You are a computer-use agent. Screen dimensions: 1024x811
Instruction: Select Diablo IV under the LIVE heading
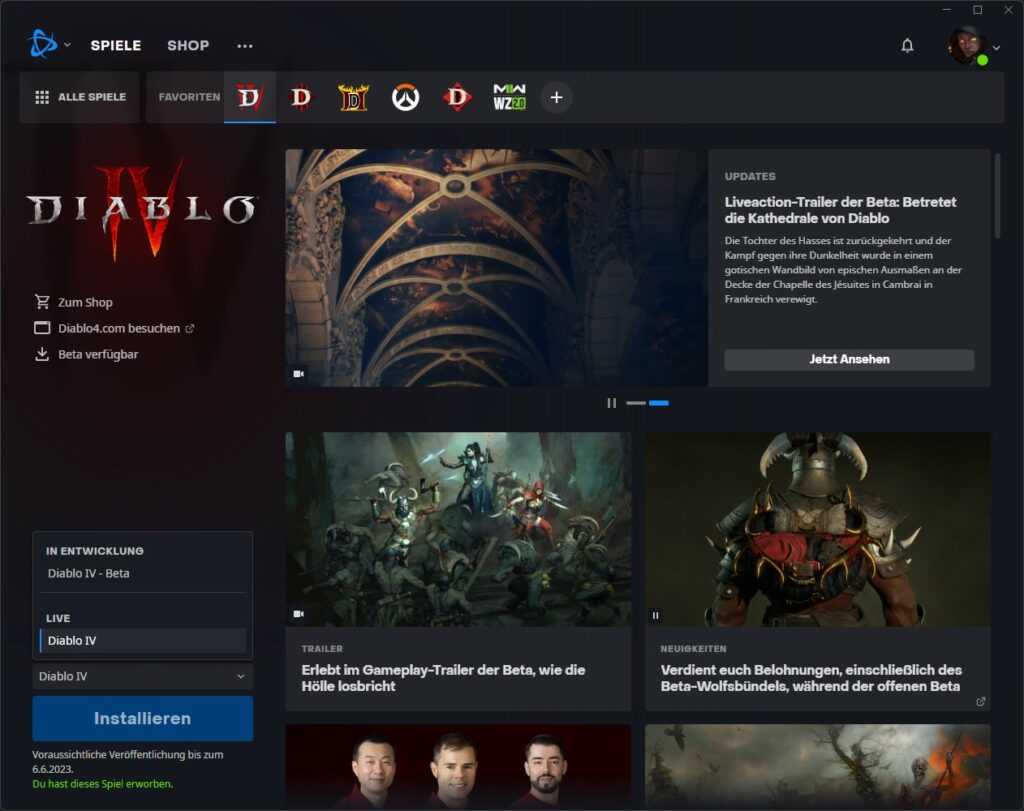click(142, 641)
